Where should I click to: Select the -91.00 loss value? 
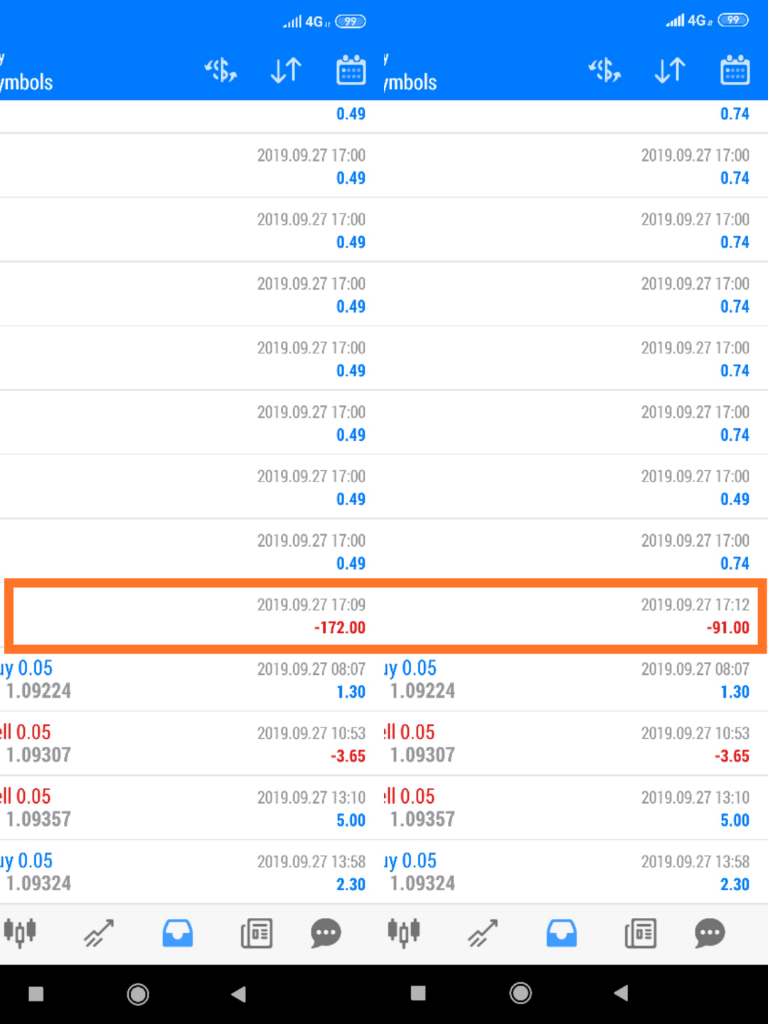(x=728, y=628)
